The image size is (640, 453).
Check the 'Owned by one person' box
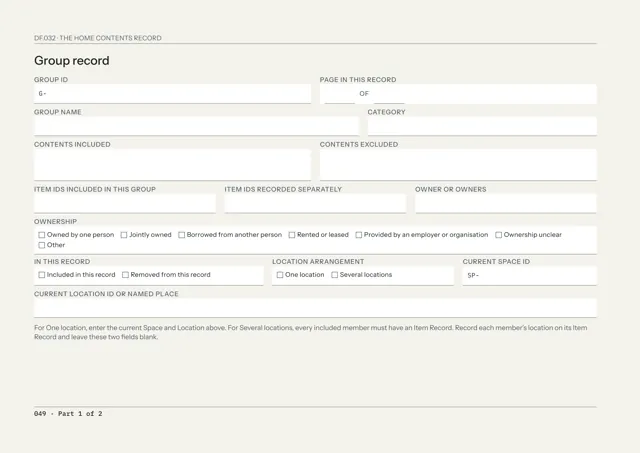[x=42, y=235]
